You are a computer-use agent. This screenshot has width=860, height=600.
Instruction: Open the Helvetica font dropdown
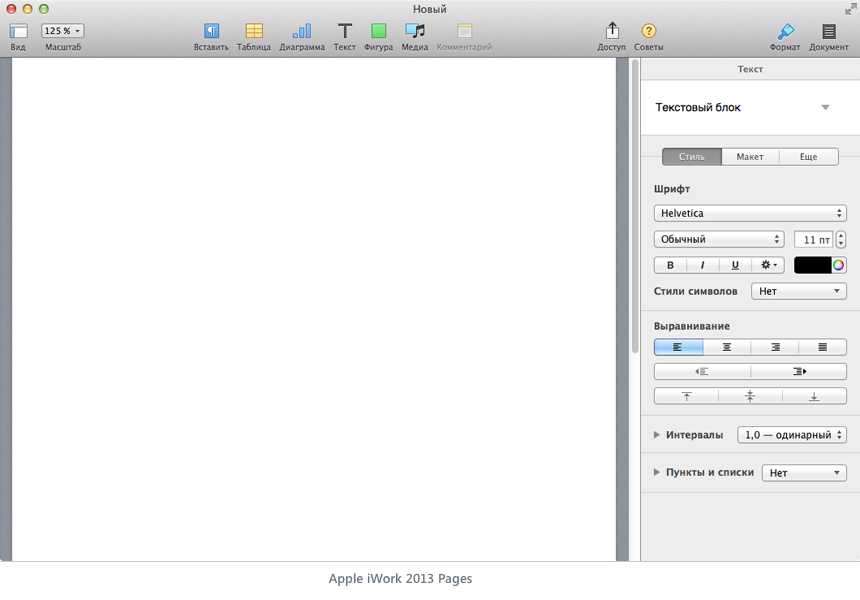(x=750, y=213)
